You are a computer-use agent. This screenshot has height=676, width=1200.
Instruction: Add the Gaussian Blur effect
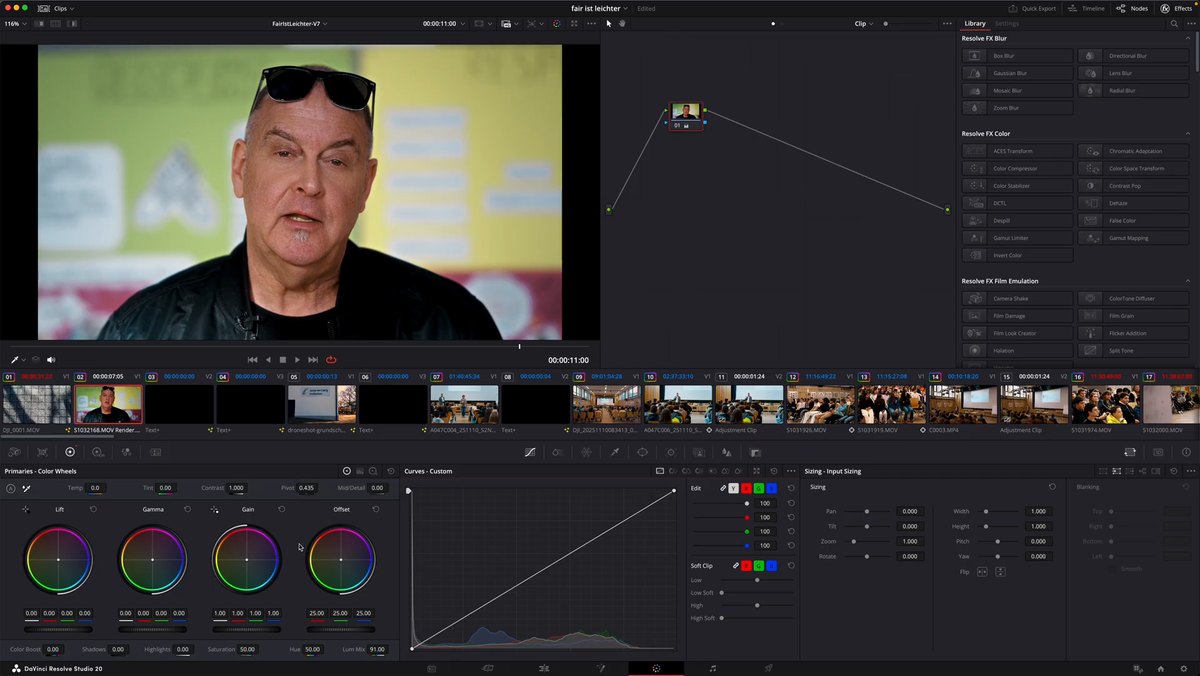click(x=1017, y=73)
